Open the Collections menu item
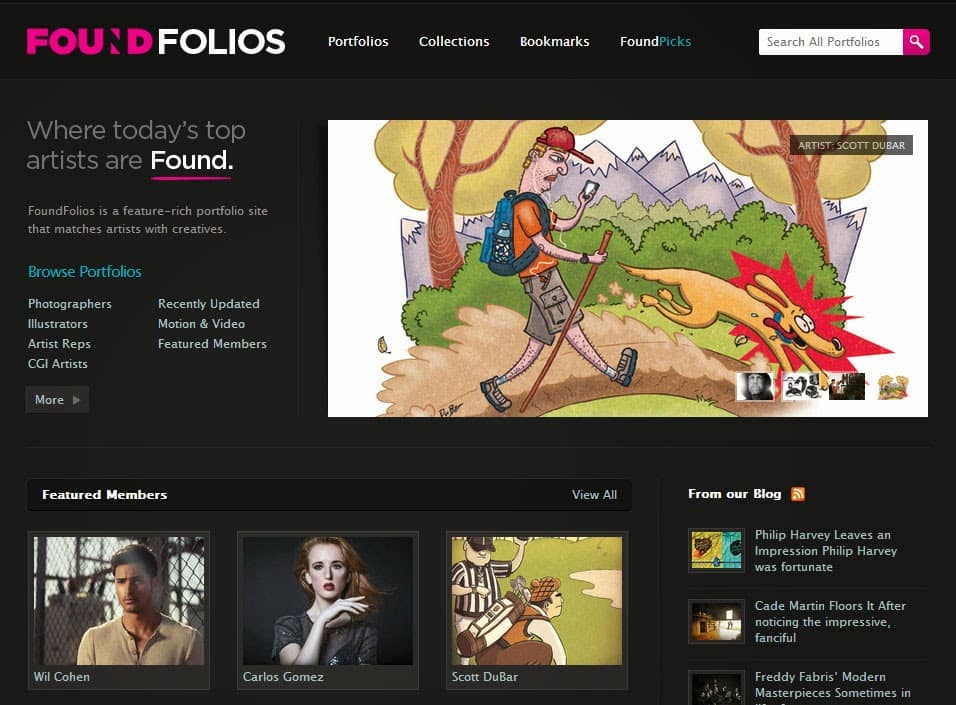The width and height of the screenshot is (956, 705). tap(454, 41)
